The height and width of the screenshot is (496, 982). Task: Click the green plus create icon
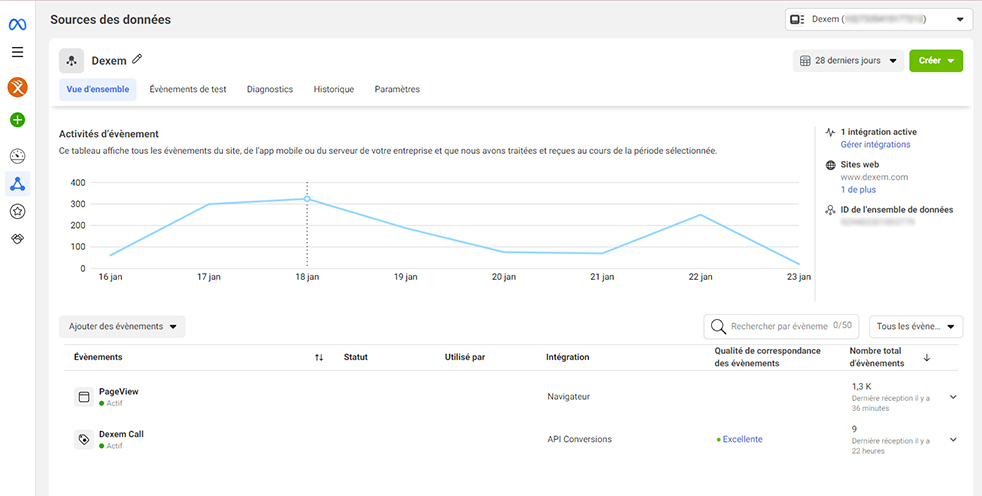click(x=18, y=120)
